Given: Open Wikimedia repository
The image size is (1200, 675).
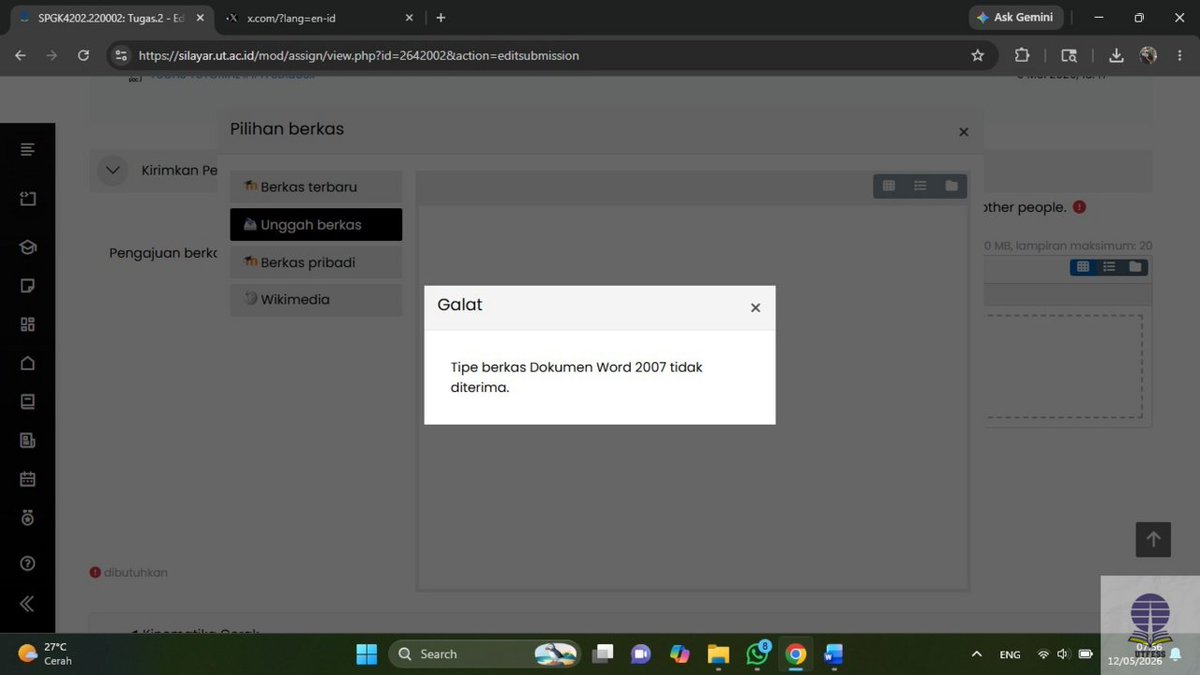Looking at the screenshot, I should point(316,299).
